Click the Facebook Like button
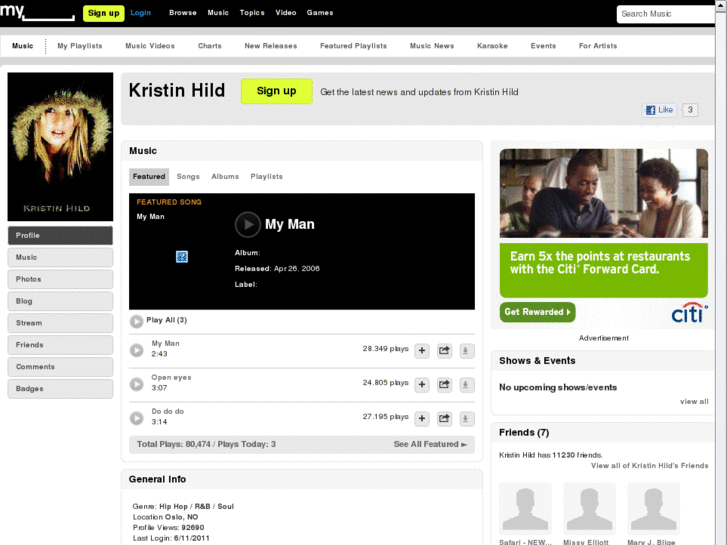Viewport: 727px width, 545px height. pyautogui.click(x=659, y=110)
